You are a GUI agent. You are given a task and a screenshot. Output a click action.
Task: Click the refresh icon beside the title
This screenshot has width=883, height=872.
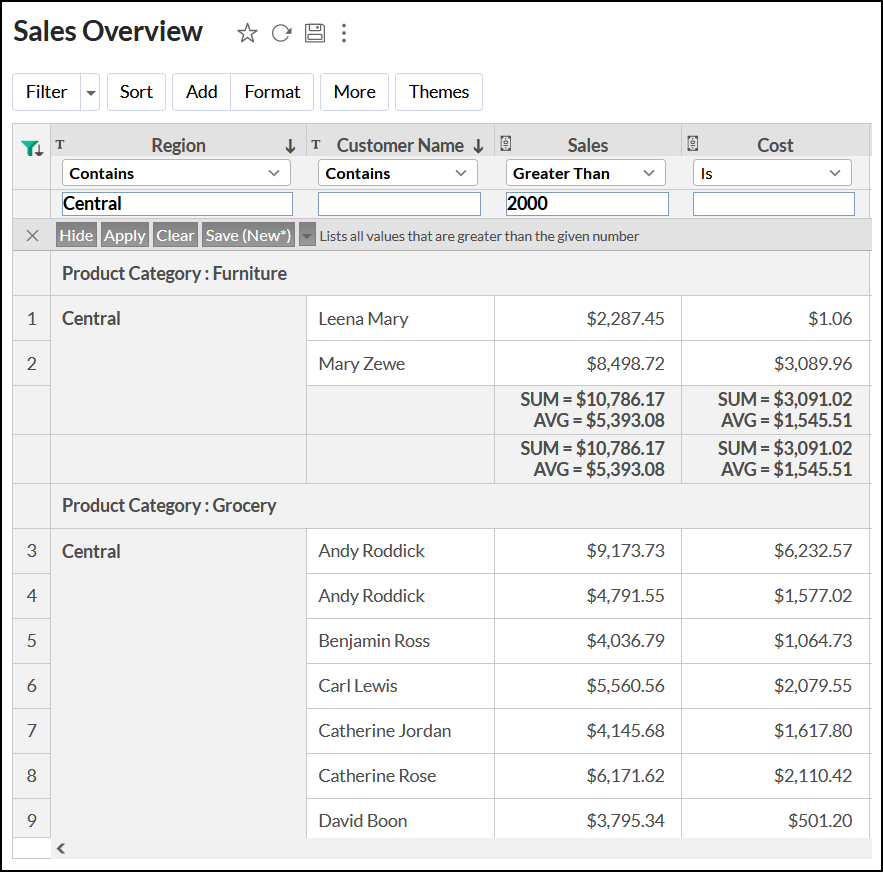click(281, 33)
